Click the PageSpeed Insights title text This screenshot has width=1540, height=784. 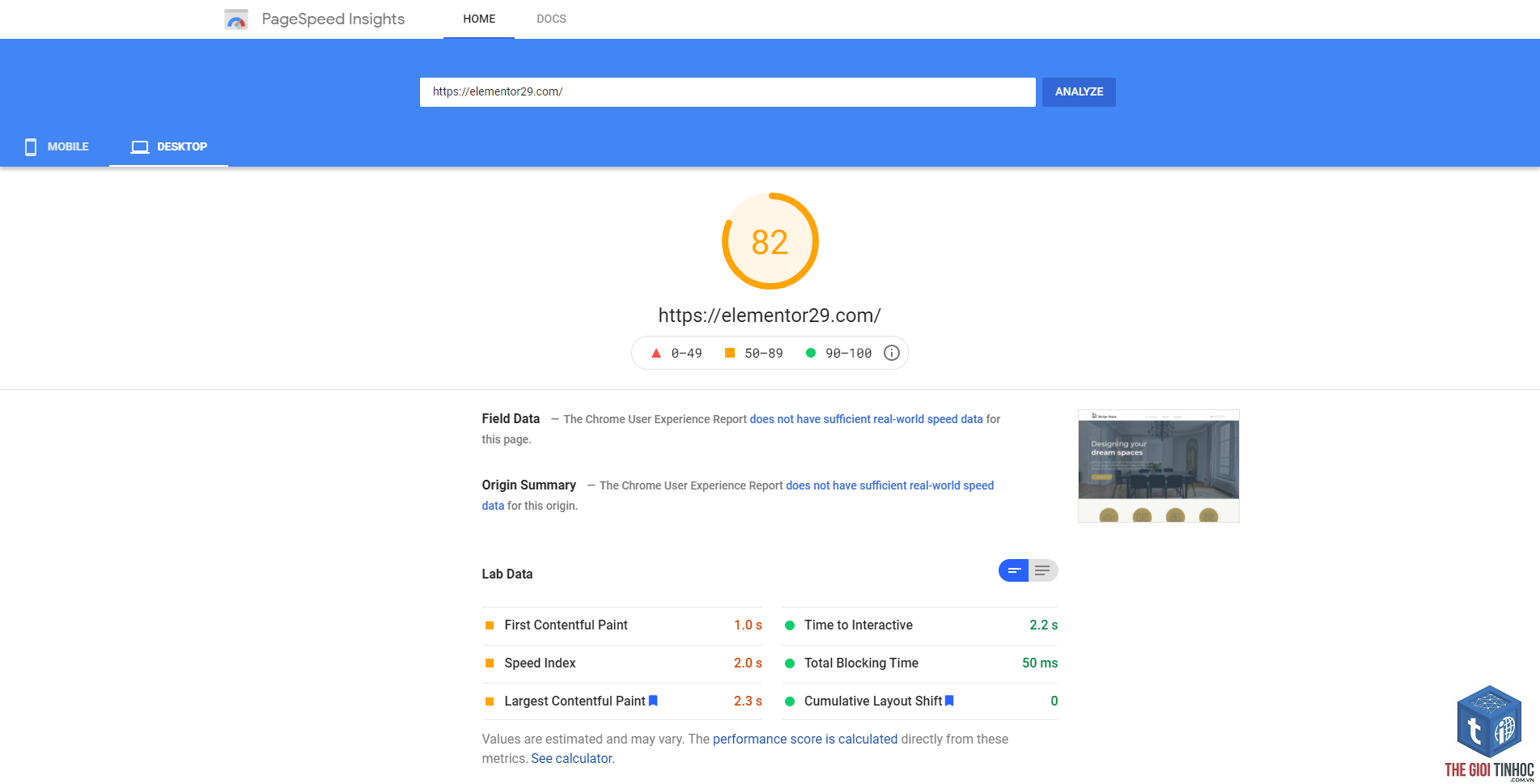[333, 19]
